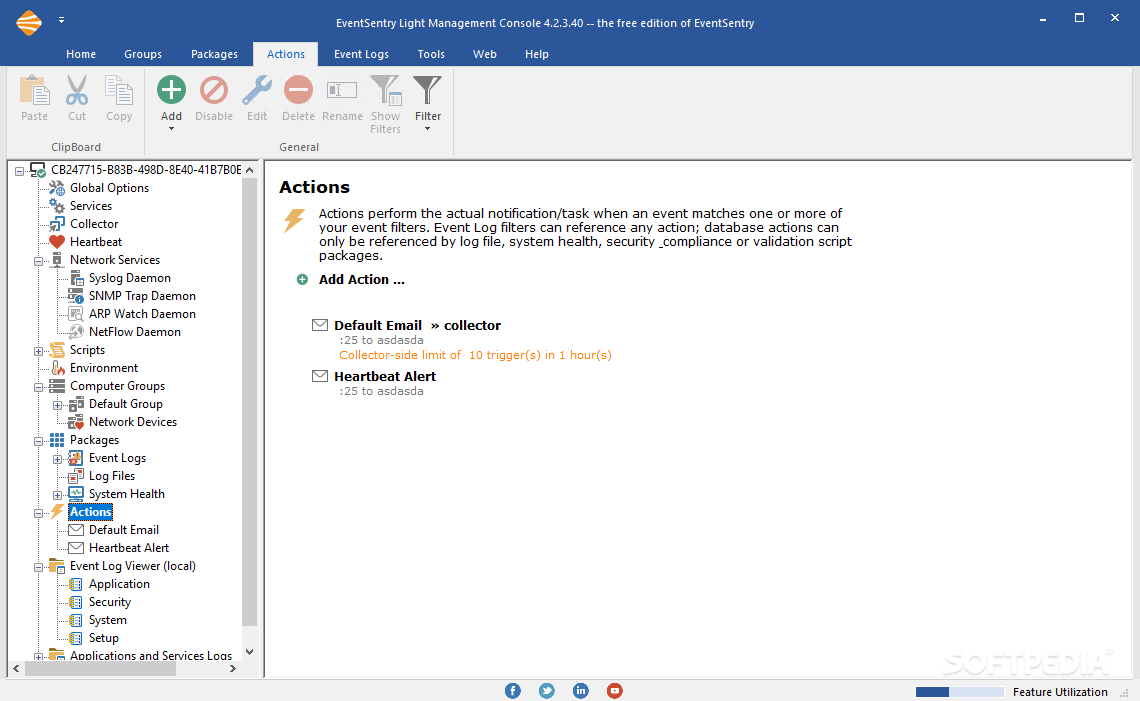Open the Add button dropdown arrow

[x=171, y=129]
